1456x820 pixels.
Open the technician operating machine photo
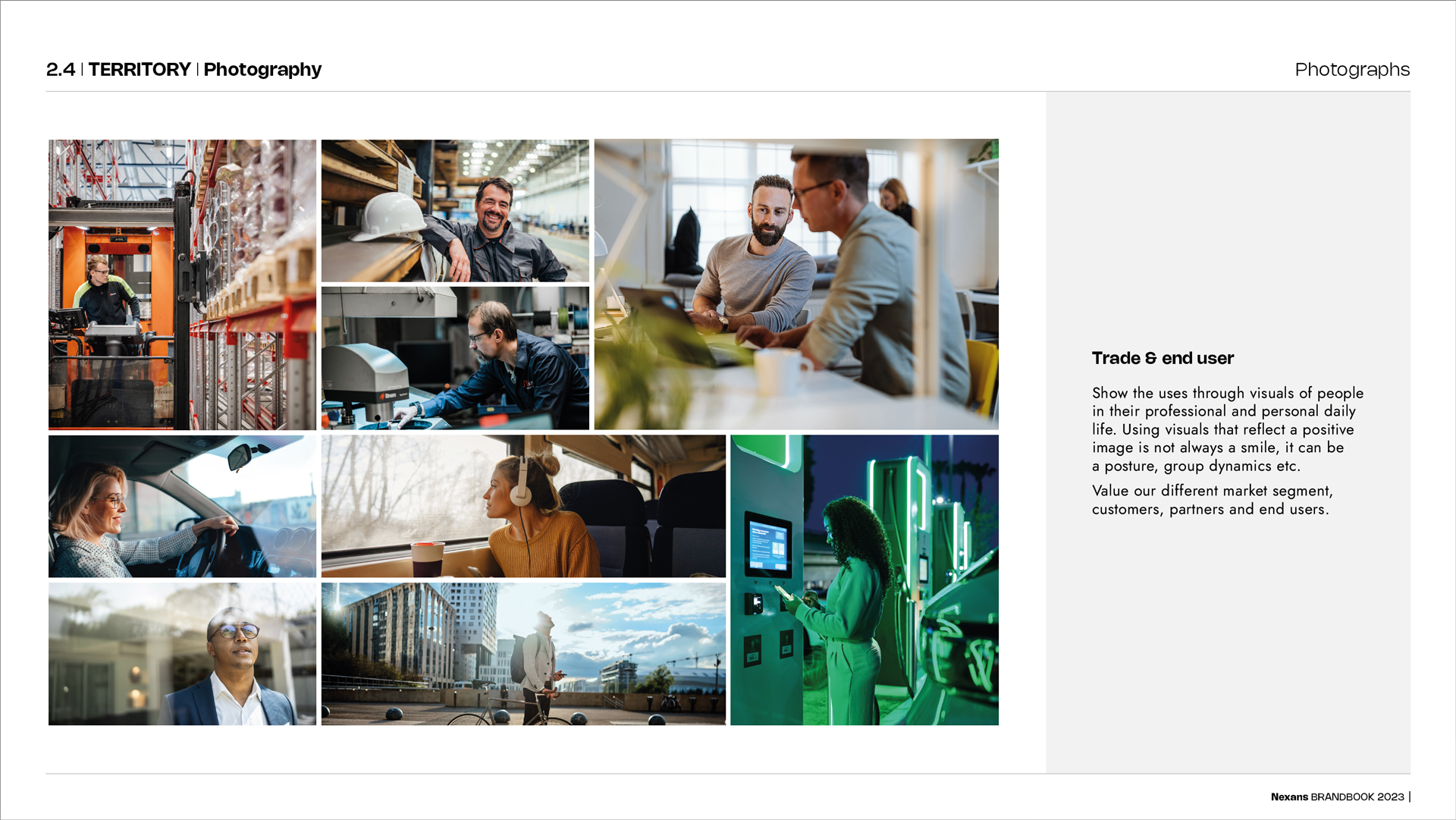[x=455, y=358]
